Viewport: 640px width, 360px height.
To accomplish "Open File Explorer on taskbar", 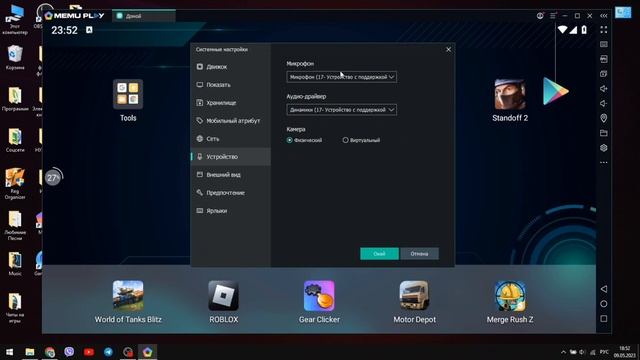I will [x=29, y=351].
